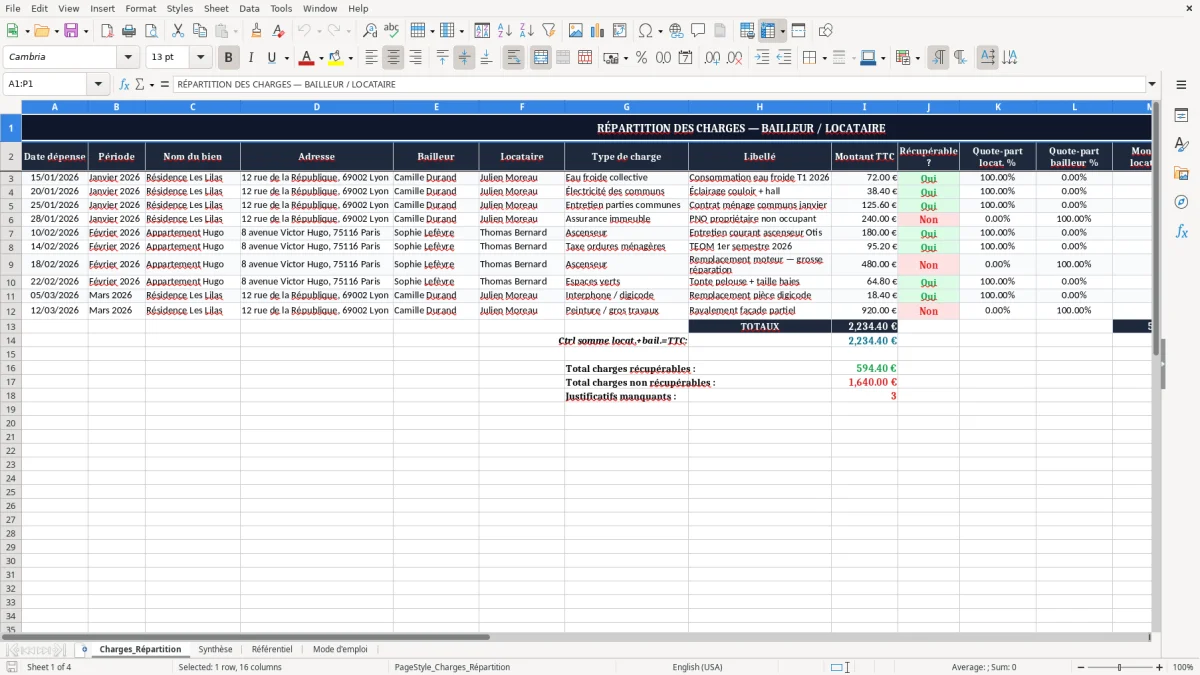Apply yellow background color
Image resolution: width=1200 pixels, height=675 pixels.
coord(336,58)
